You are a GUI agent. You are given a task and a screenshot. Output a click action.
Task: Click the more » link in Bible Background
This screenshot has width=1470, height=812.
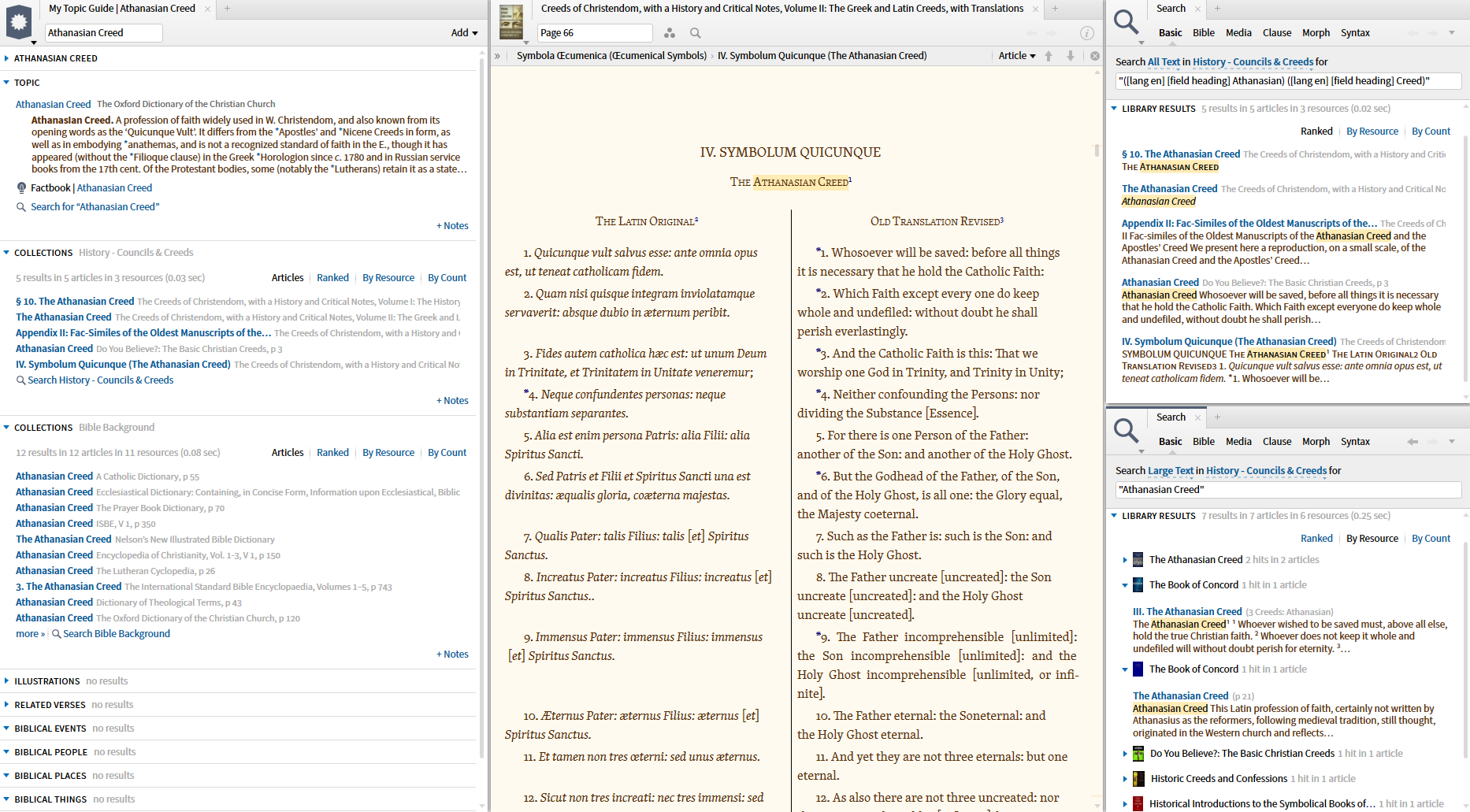(x=30, y=634)
